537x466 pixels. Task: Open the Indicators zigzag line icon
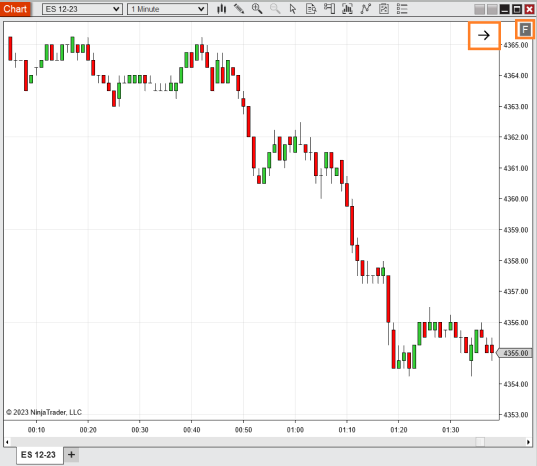[366, 9]
